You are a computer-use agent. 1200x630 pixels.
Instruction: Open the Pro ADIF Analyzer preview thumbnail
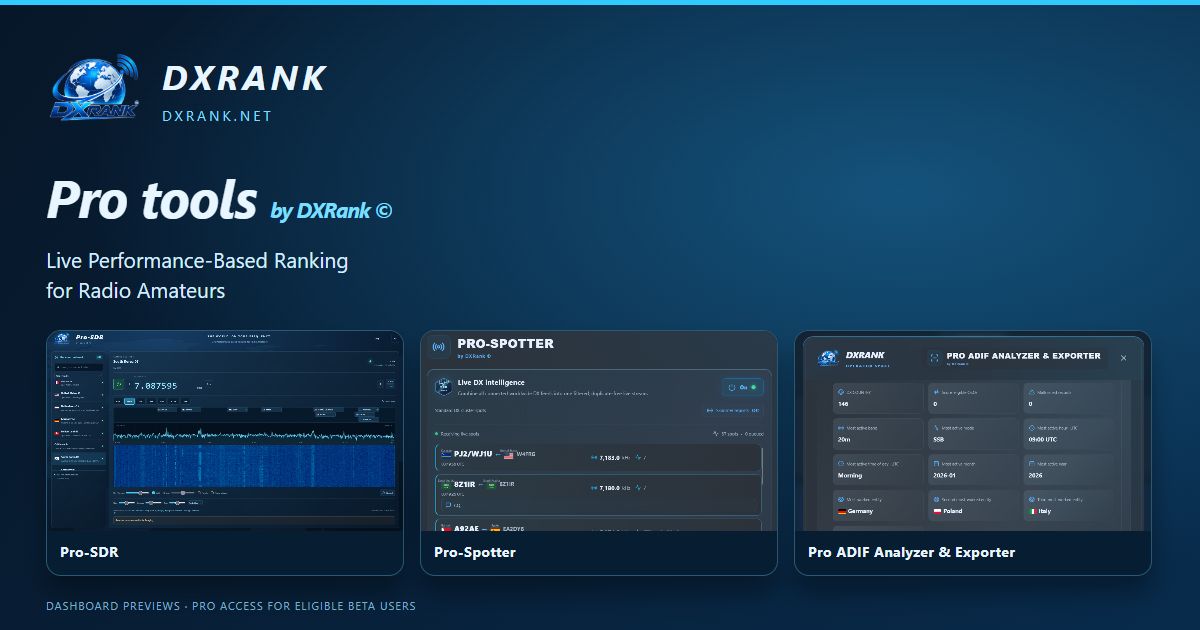click(x=972, y=431)
